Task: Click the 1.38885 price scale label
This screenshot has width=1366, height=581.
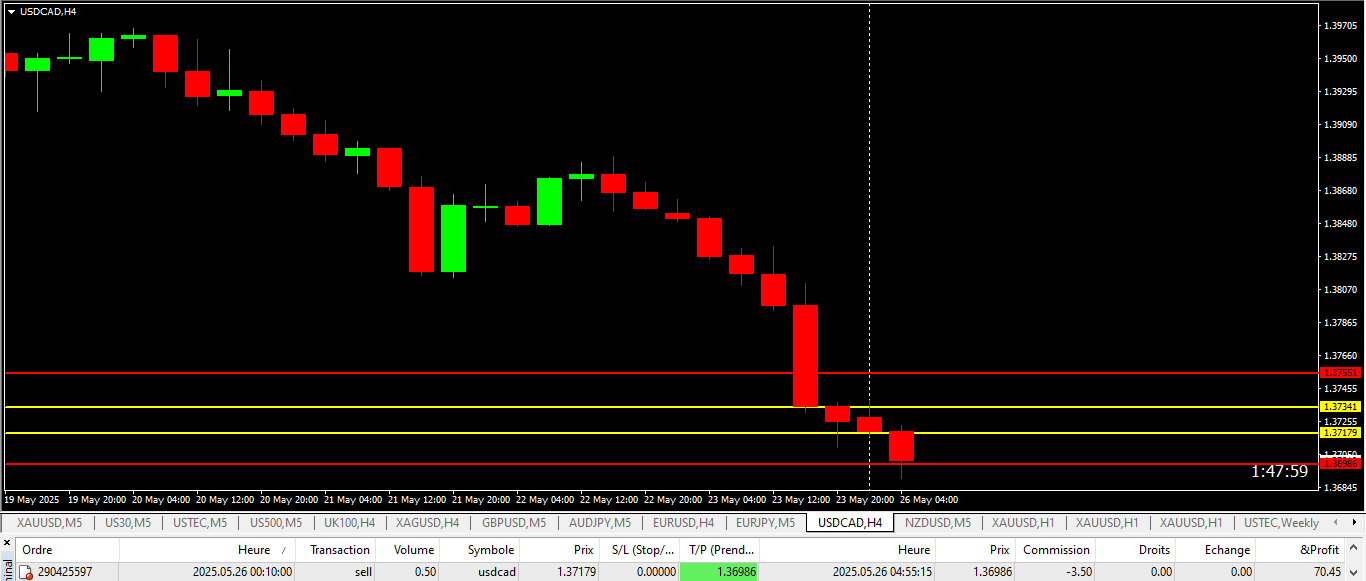Action: 1340,158
